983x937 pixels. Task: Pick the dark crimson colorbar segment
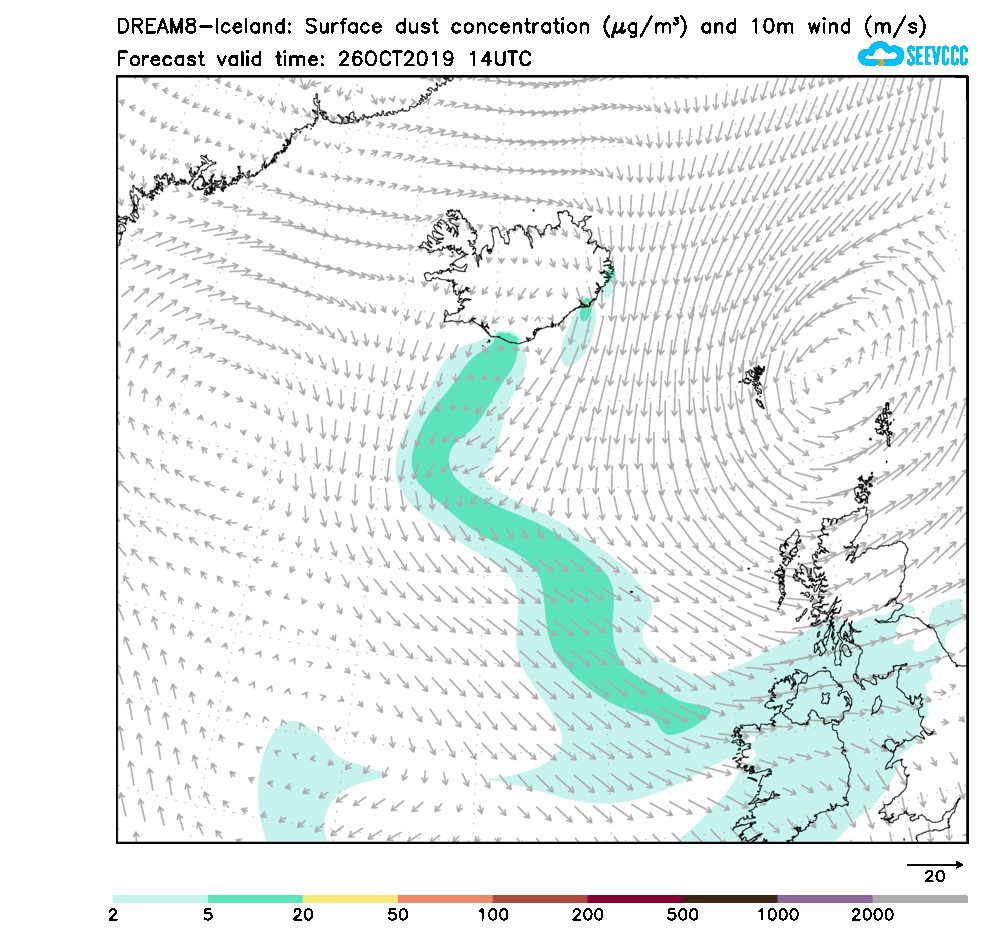point(635,899)
